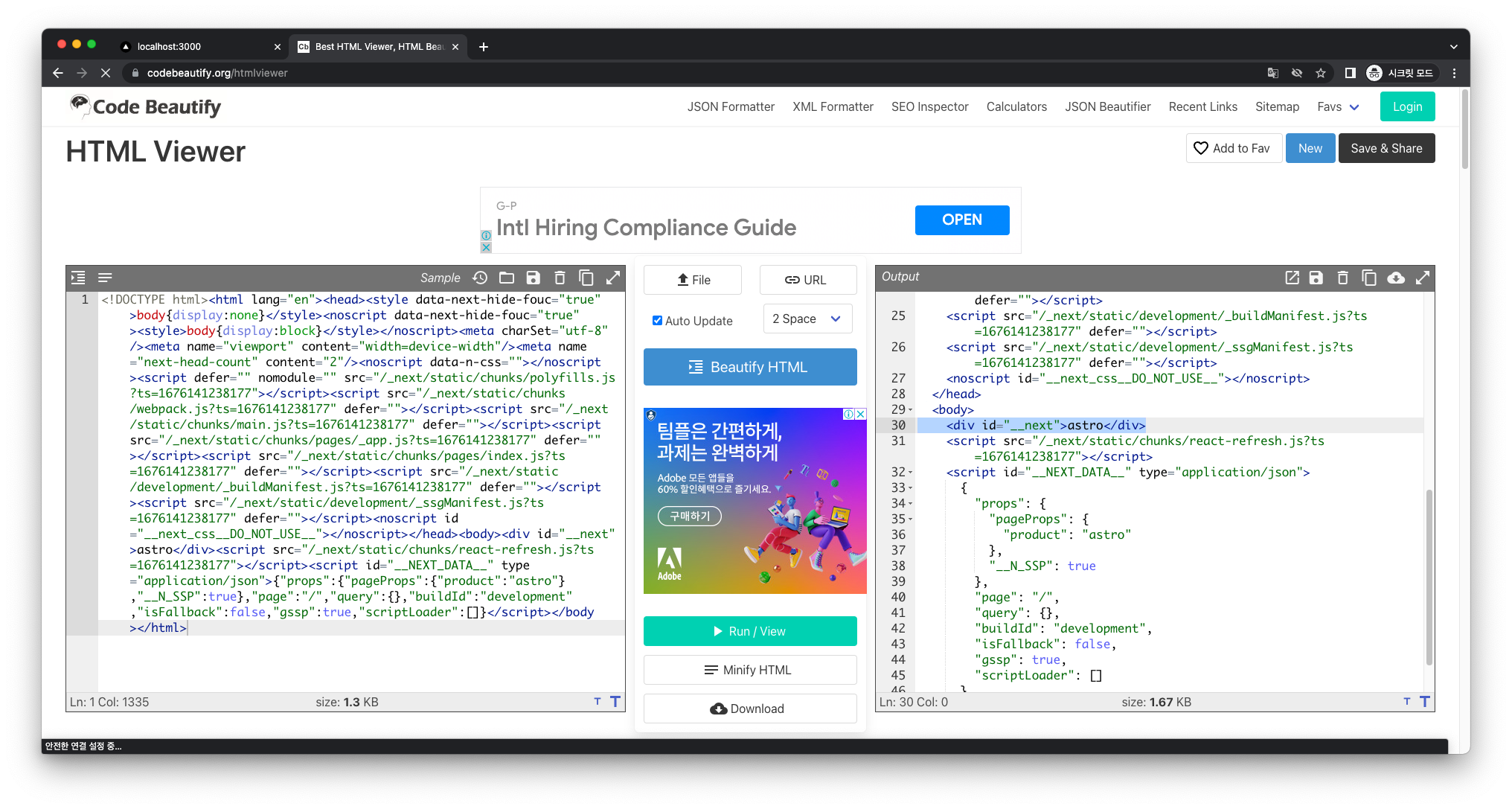This screenshot has height=809, width=1512.
Task: Click cloud download icon in Output toolbar
Action: pyautogui.click(x=1396, y=278)
